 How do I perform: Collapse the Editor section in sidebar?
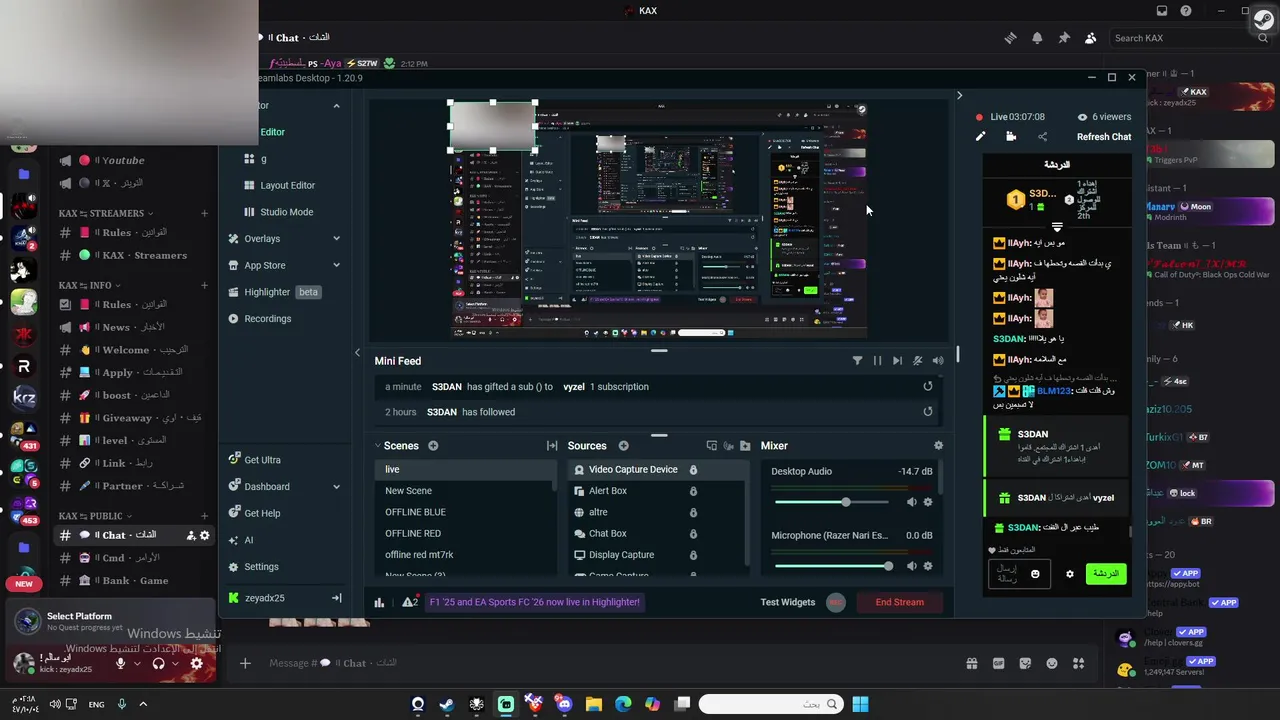(x=336, y=105)
